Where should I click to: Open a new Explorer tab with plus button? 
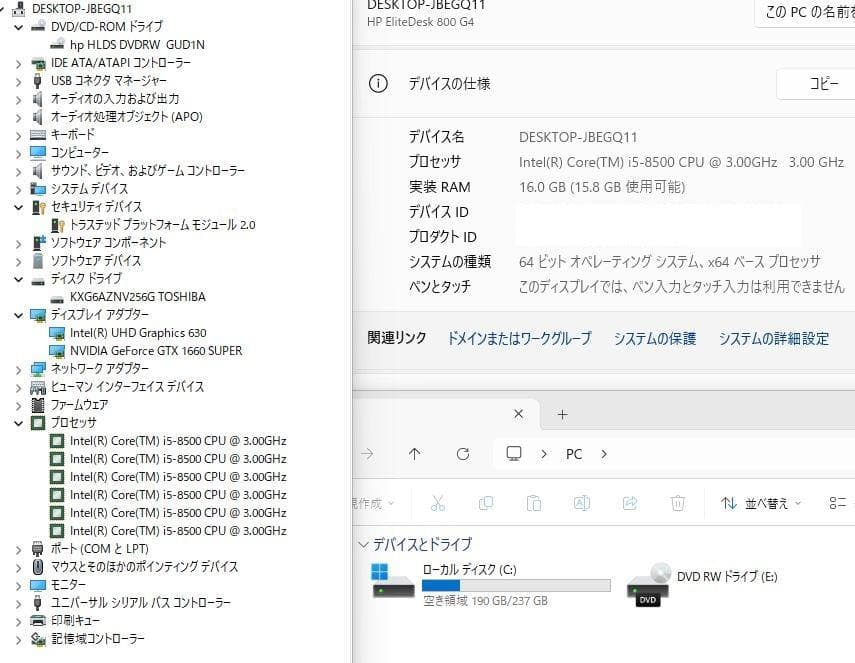(x=562, y=413)
